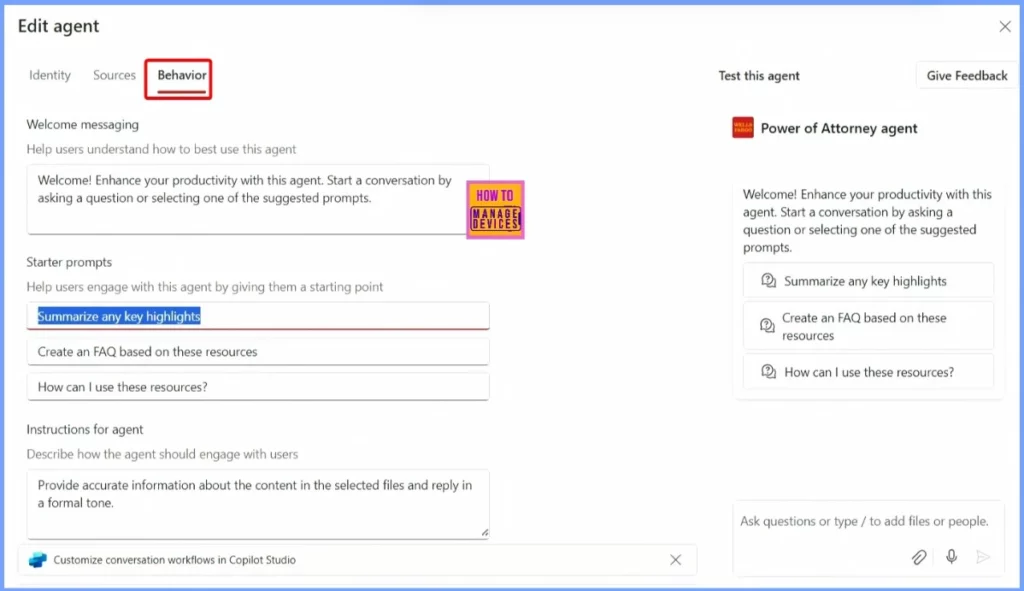Click the Summarize any key highlights suggestion card
This screenshot has height=591, width=1024.
(868, 281)
